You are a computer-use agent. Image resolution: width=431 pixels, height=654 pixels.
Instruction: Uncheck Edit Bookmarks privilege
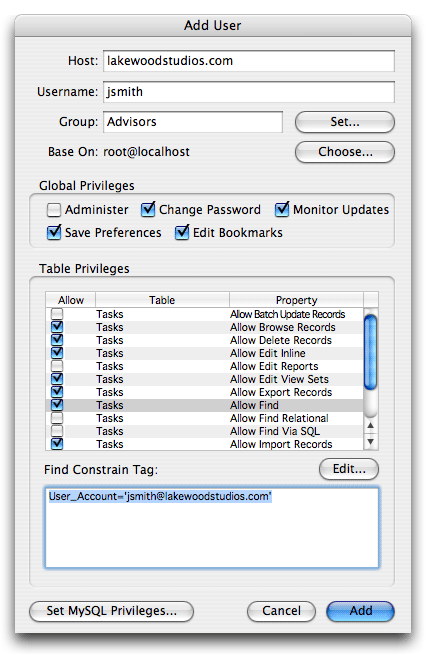pos(182,232)
